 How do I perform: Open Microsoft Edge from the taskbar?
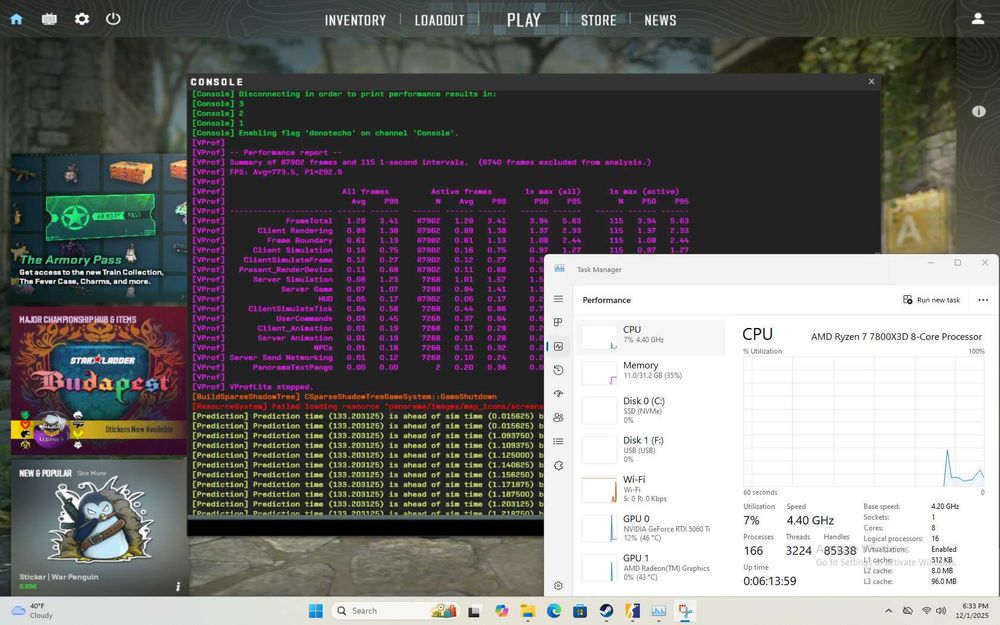(x=554, y=611)
